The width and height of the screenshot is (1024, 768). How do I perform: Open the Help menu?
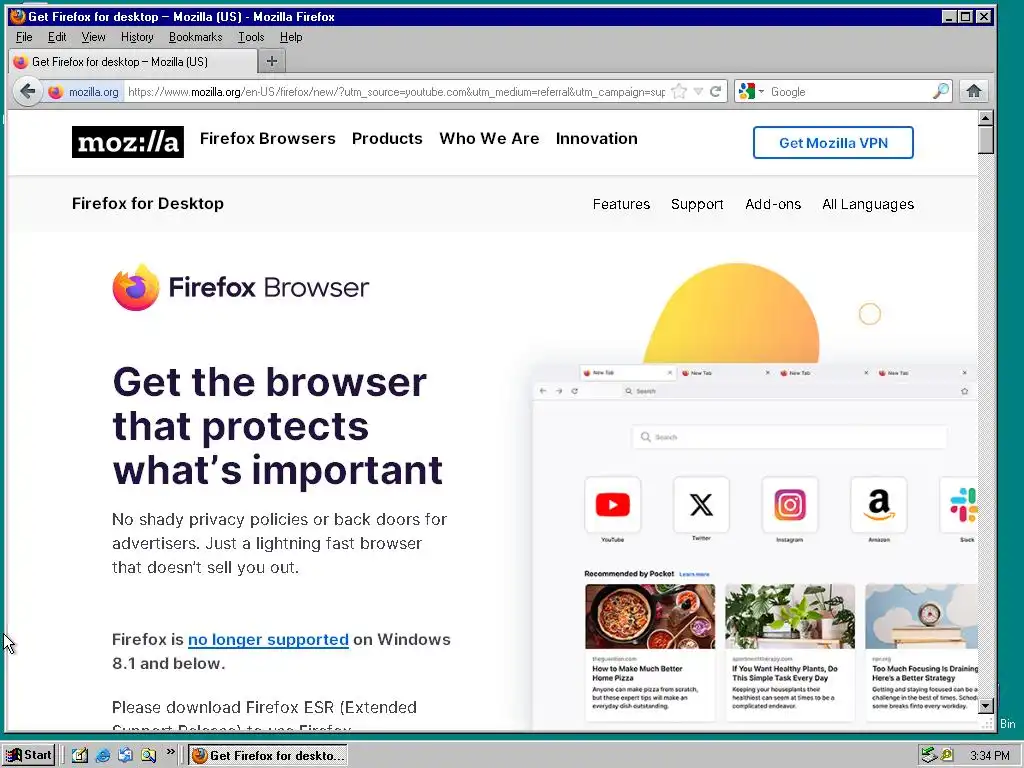click(291, 37)
